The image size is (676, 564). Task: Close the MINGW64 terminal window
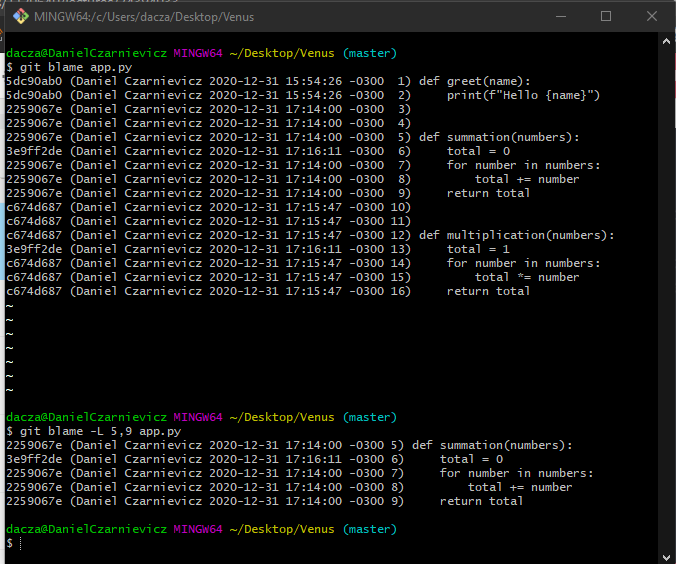pos(651,17)
